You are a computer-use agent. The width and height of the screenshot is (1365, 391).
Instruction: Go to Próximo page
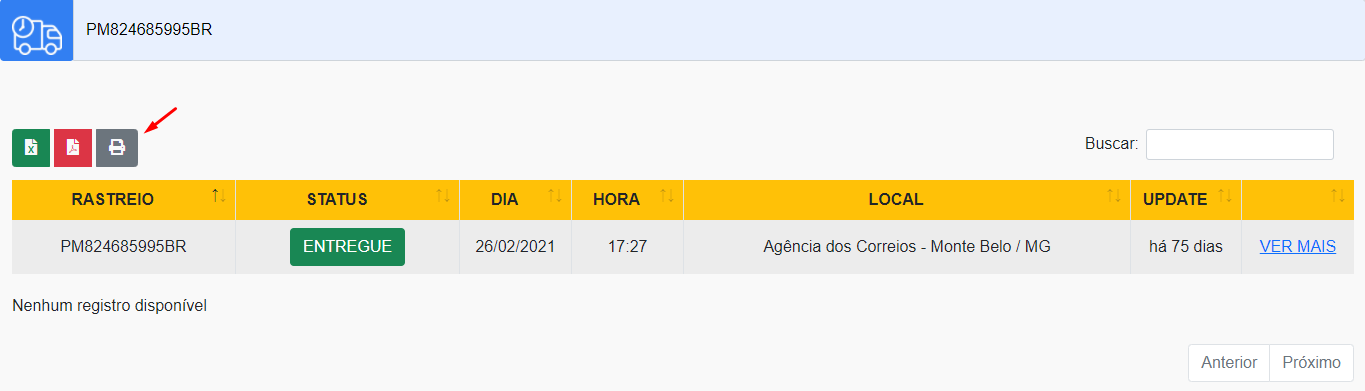[1311, 363]
